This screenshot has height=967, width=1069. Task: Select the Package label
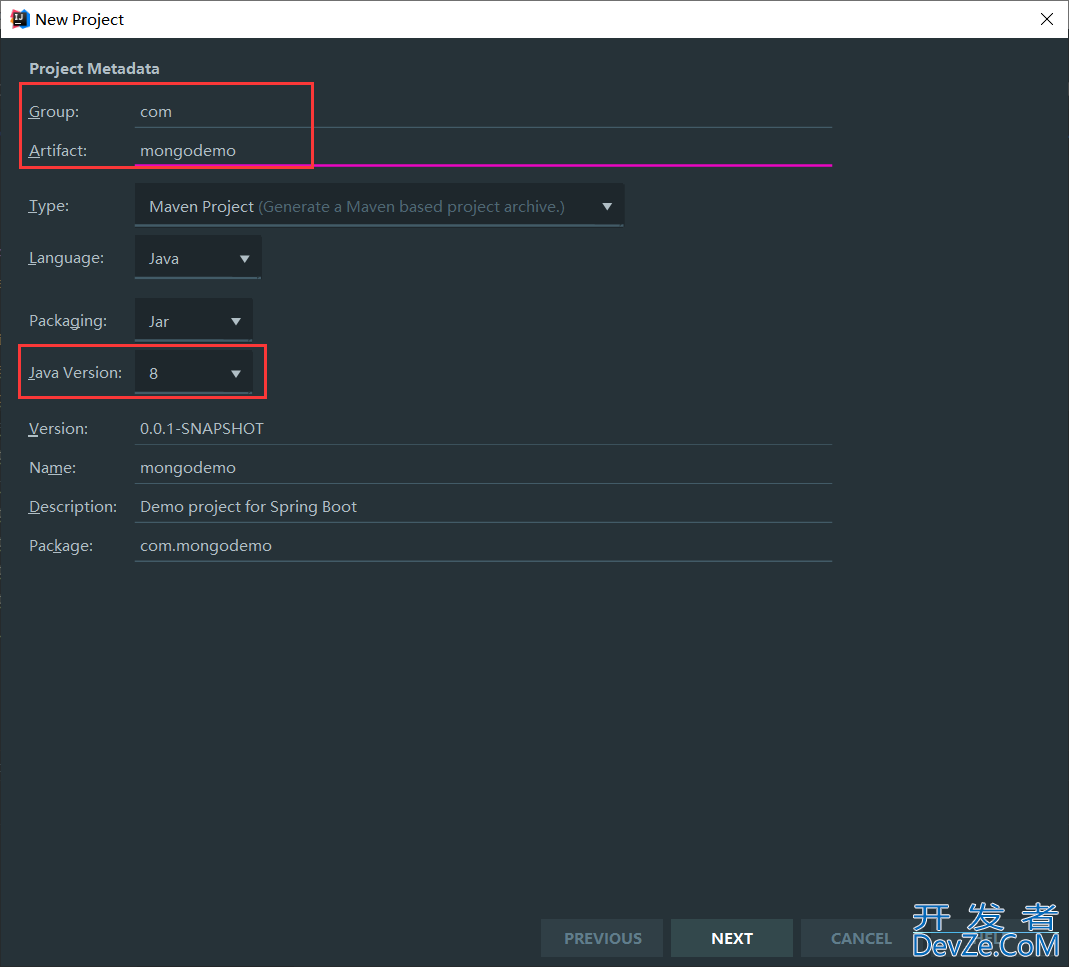61,546
